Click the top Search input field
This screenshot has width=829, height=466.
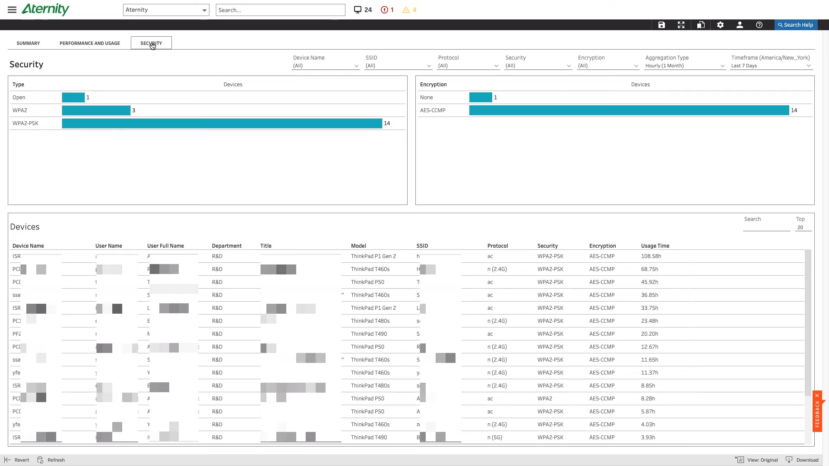click(280, 10)
